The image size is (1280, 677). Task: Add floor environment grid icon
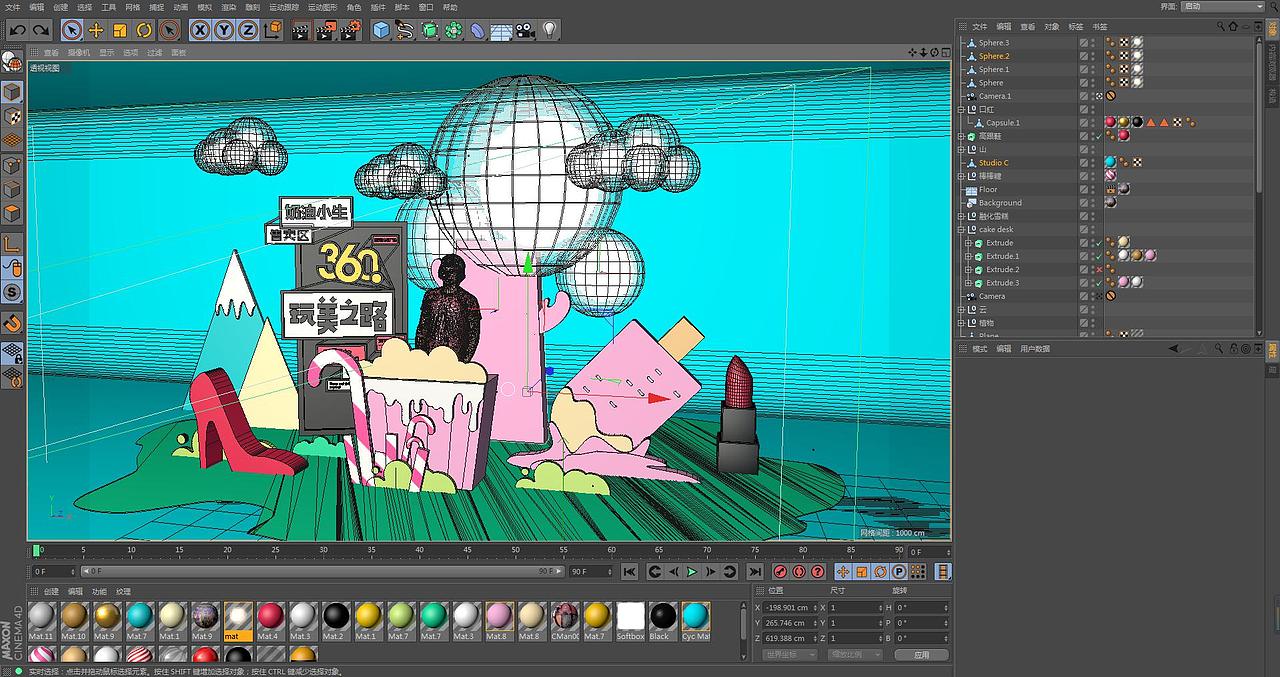[502, 30]
